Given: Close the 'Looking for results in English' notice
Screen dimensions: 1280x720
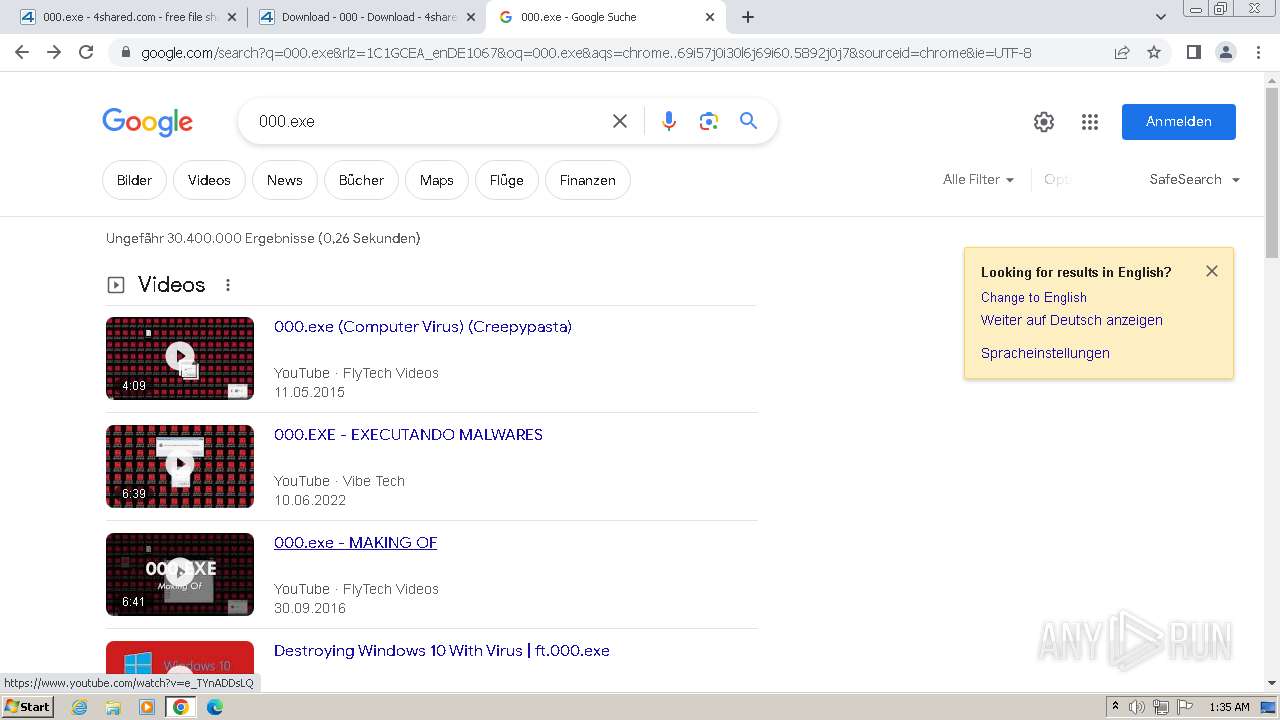Looking at the screenshot, I should (x=1212, y=271).
